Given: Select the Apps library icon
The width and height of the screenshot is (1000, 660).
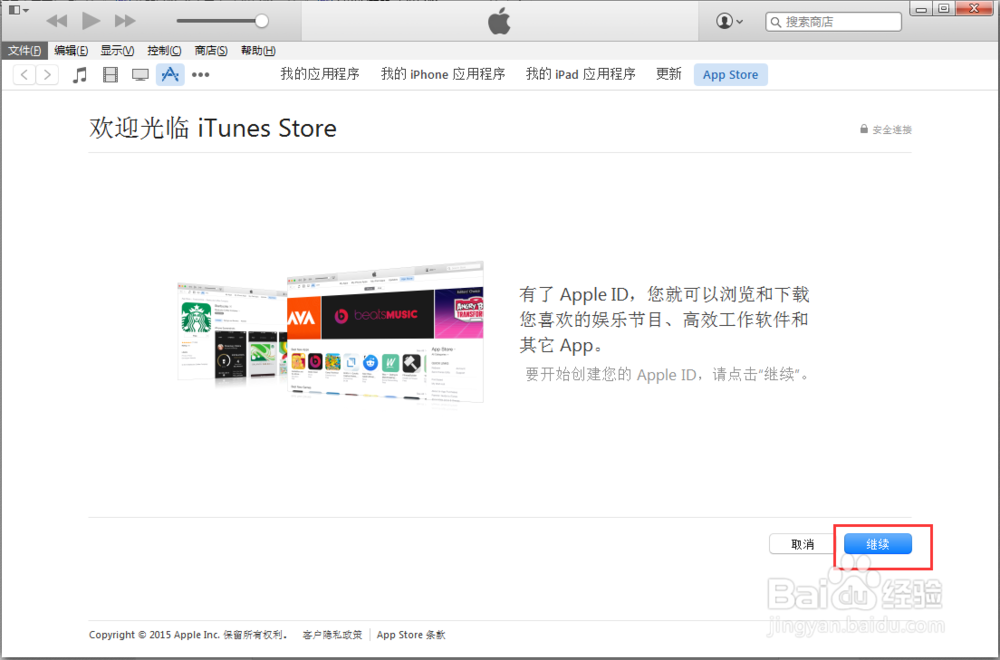Looking at the screenshot, I should pos(170,75).
